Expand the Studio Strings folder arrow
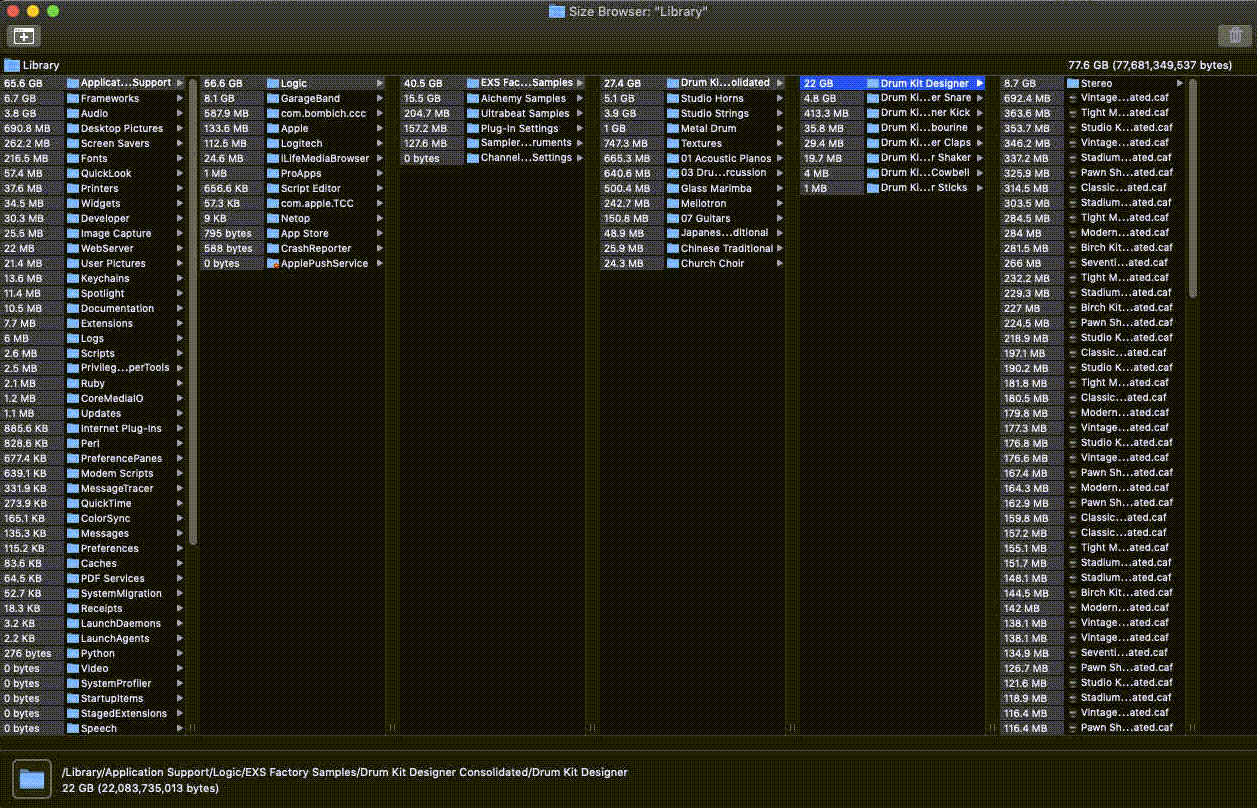1257x808 pixels. [x=780, y=113]
